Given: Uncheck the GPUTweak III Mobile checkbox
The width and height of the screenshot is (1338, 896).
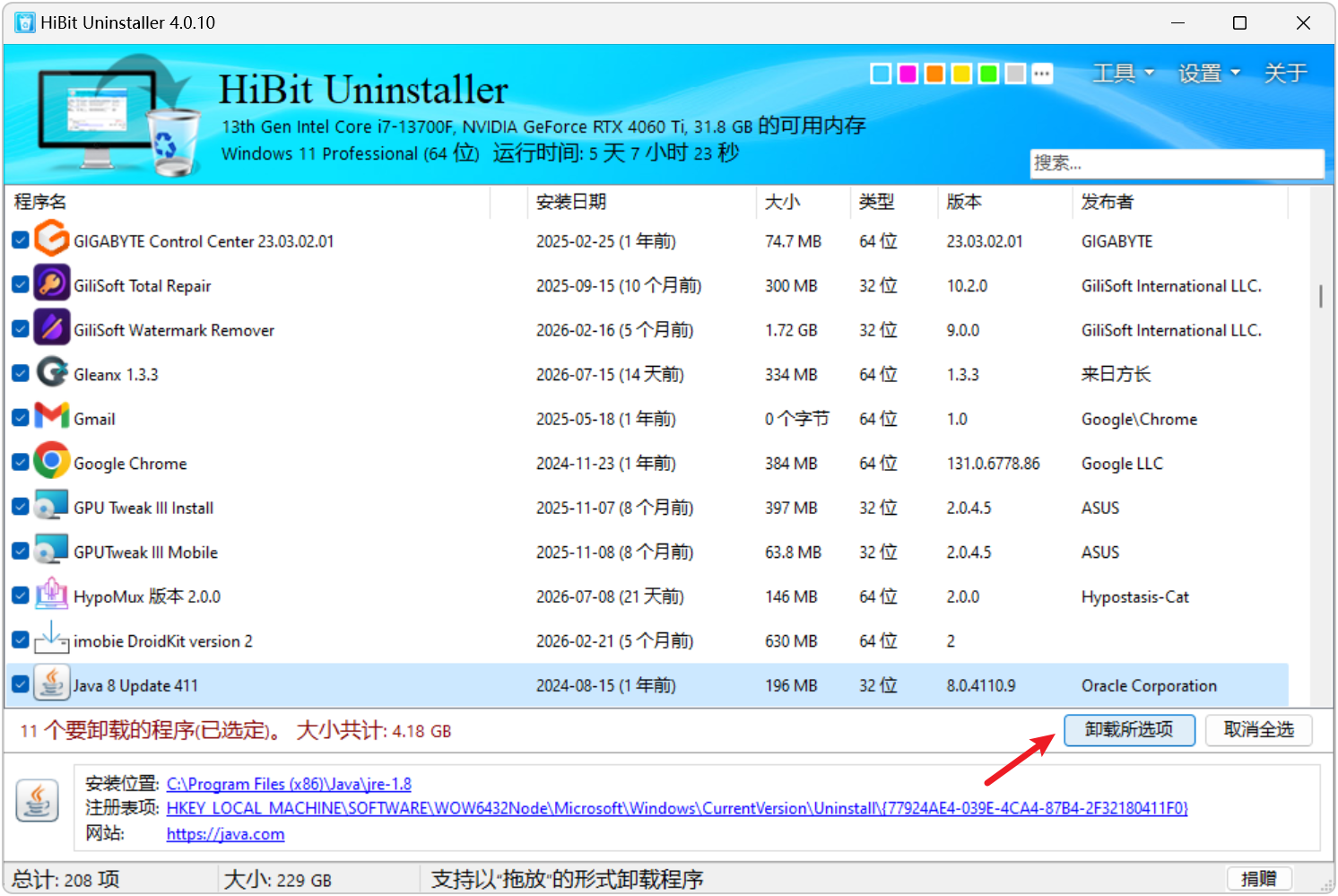Looking at the screenshot, I should tap(21, 552).
